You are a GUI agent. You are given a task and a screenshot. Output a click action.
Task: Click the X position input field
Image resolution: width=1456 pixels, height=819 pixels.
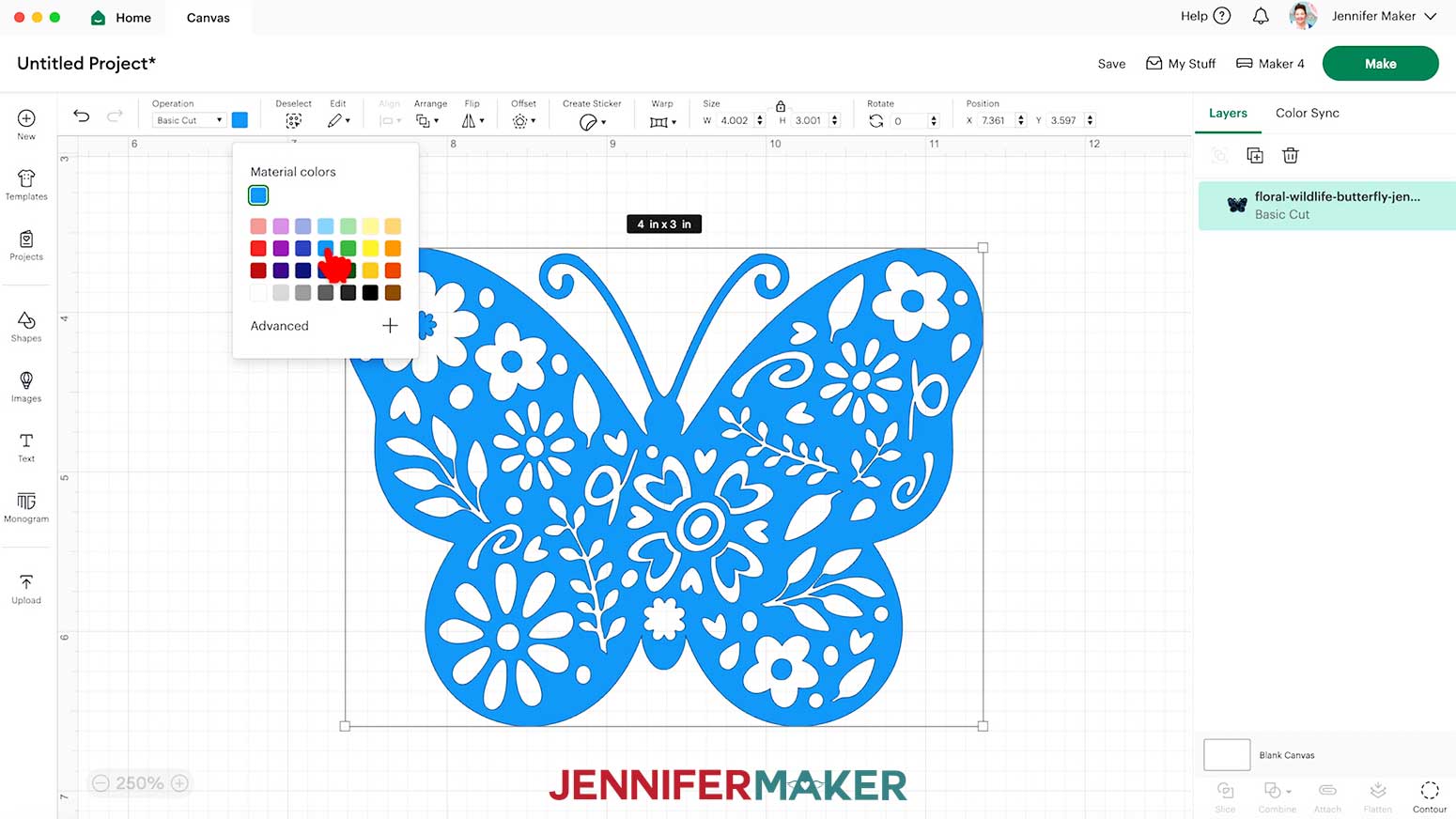995,120
